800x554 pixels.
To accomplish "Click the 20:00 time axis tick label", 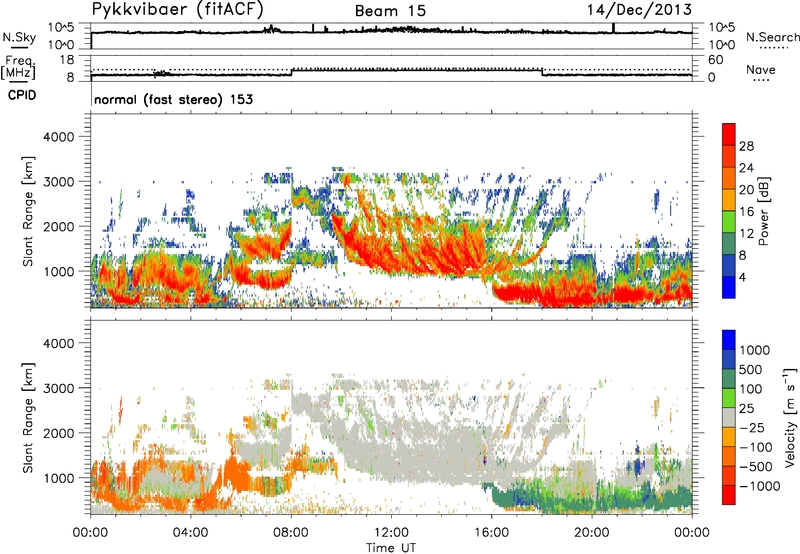I will [592, 533].
